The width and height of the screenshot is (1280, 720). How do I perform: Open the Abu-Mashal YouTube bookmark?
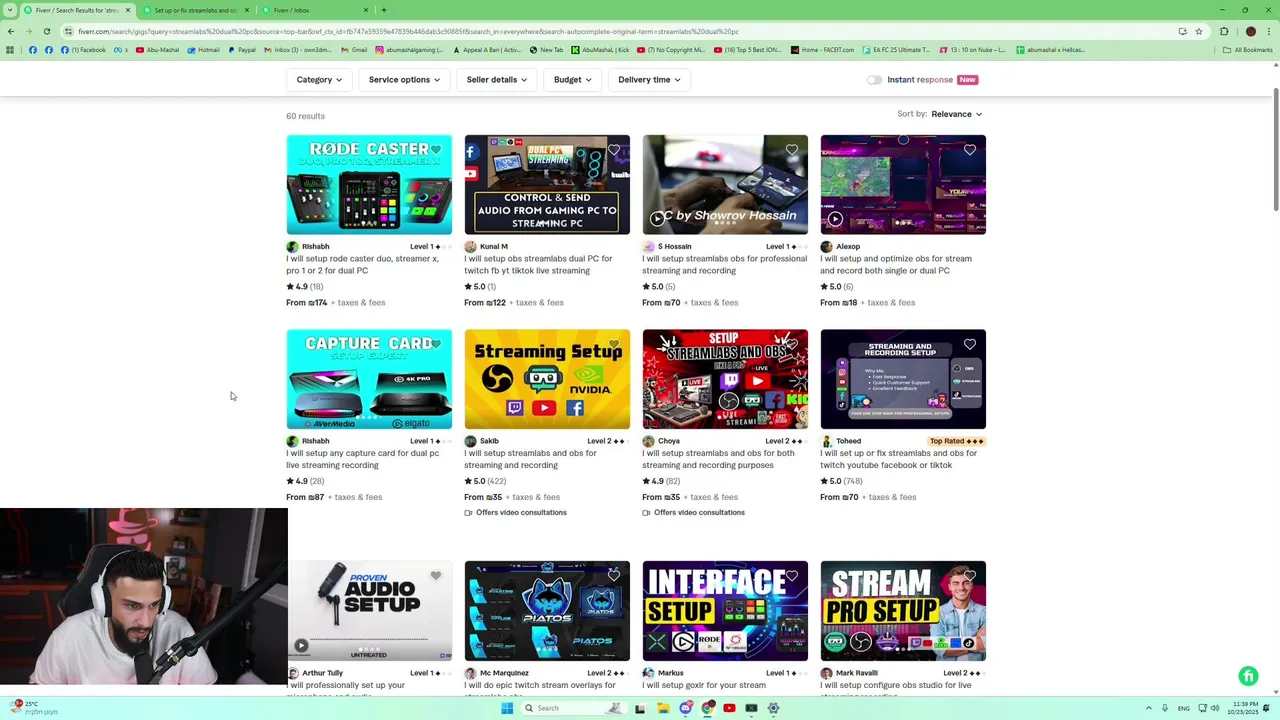pyautogui.click(x=157, y=49)
